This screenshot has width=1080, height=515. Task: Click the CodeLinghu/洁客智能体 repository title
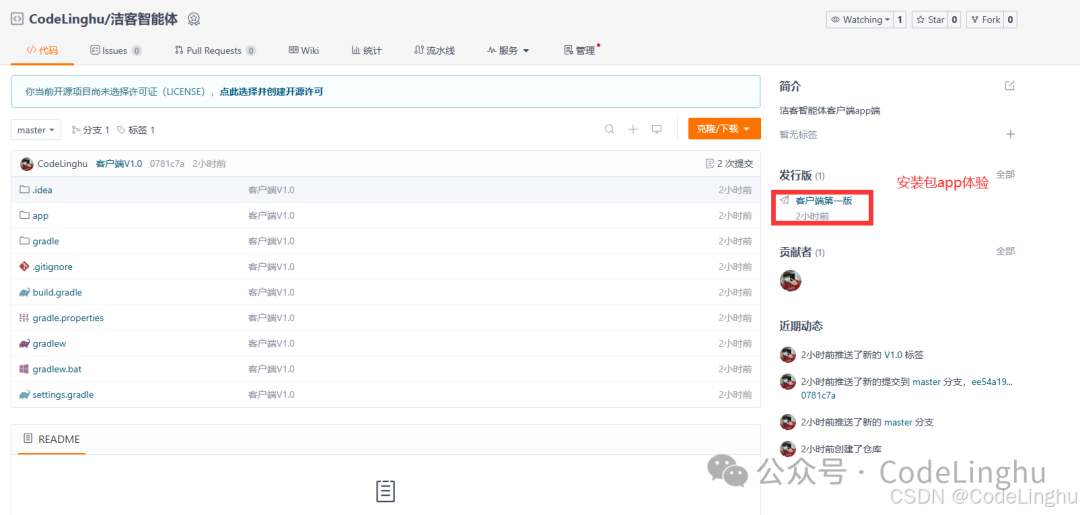click(x=103, y=19)
